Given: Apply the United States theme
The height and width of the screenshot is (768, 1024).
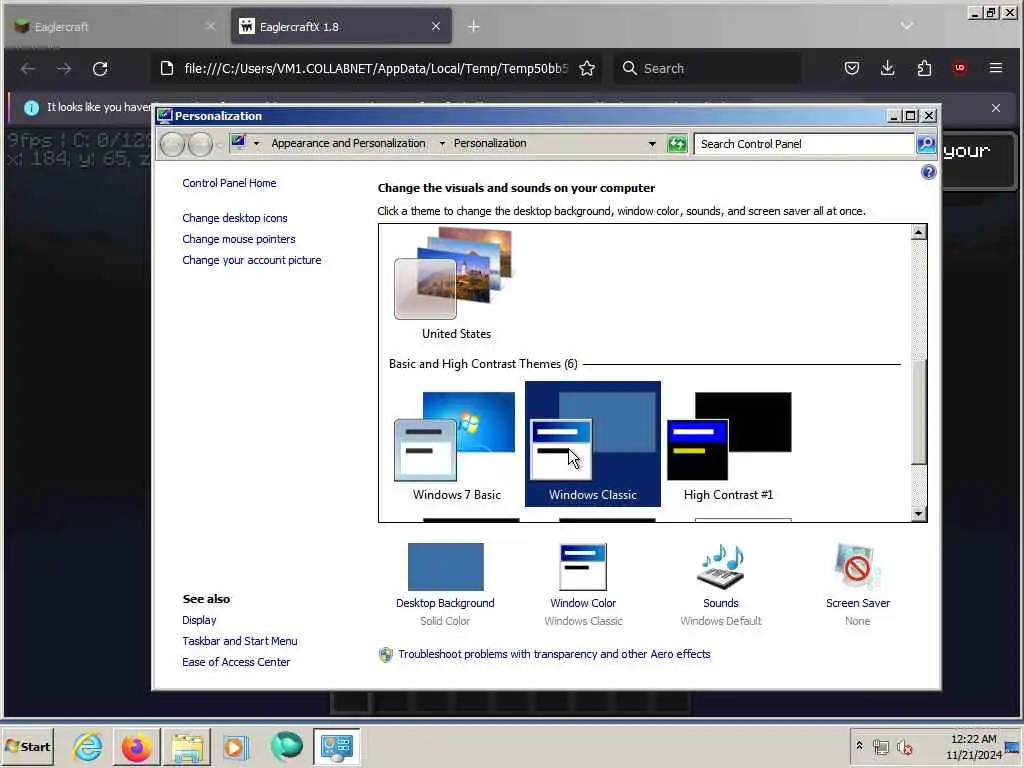Looking at the screenshot, I should pos(456,283).
